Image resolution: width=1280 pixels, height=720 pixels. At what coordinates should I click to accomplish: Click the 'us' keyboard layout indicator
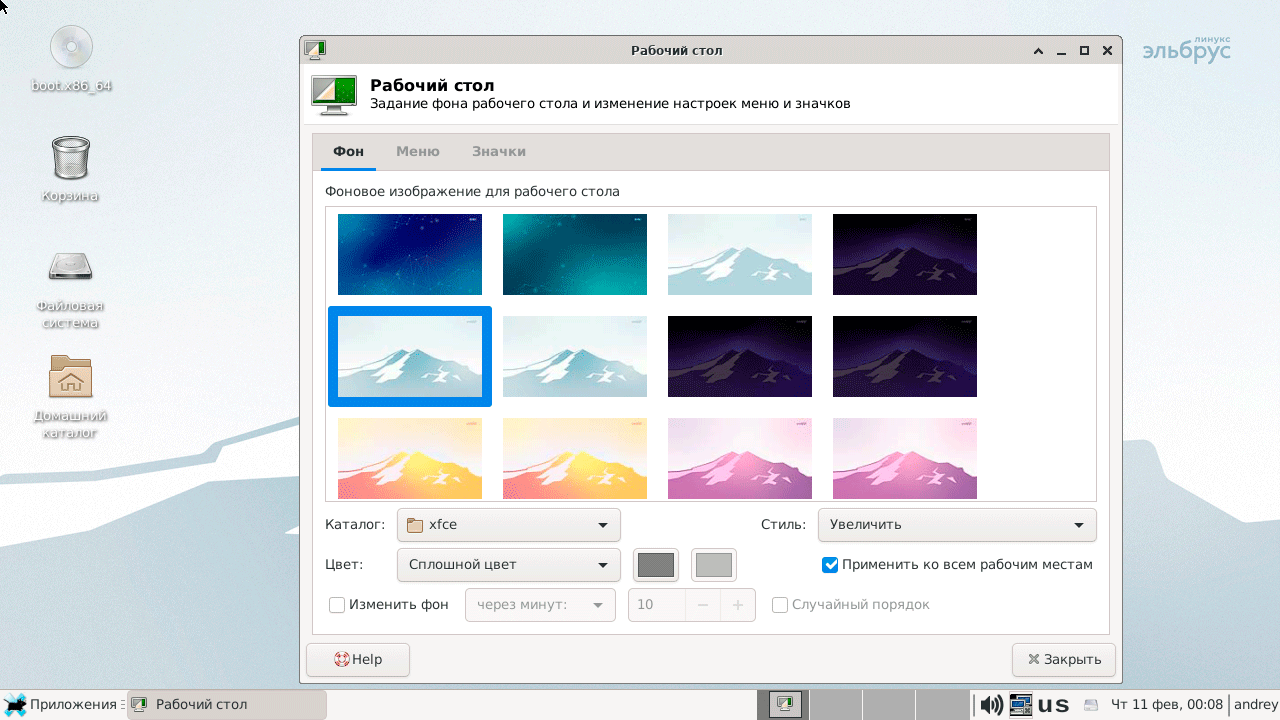click(x=1053, y=705)
